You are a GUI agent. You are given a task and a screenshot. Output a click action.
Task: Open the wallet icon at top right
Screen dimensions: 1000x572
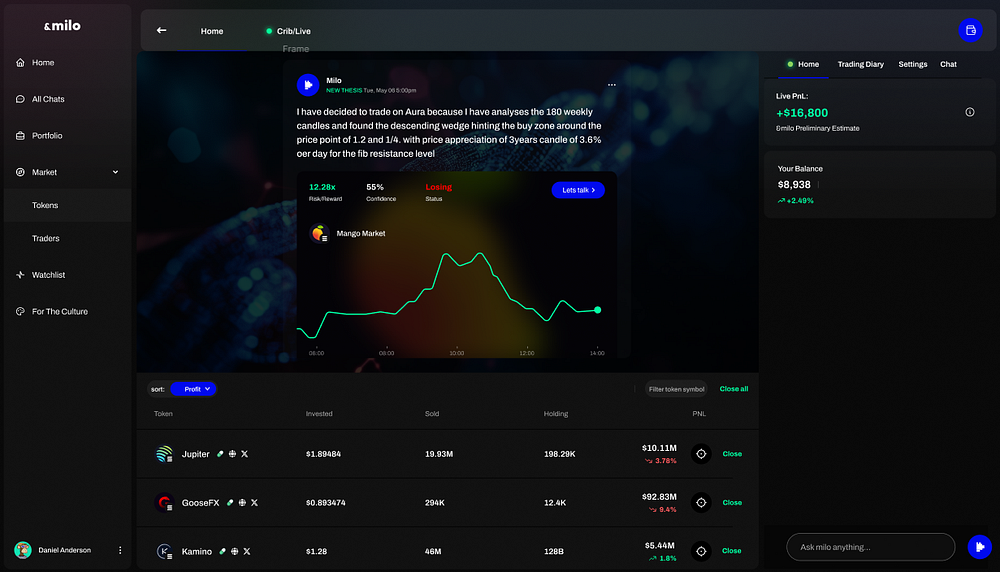click(x=969, y=30)
